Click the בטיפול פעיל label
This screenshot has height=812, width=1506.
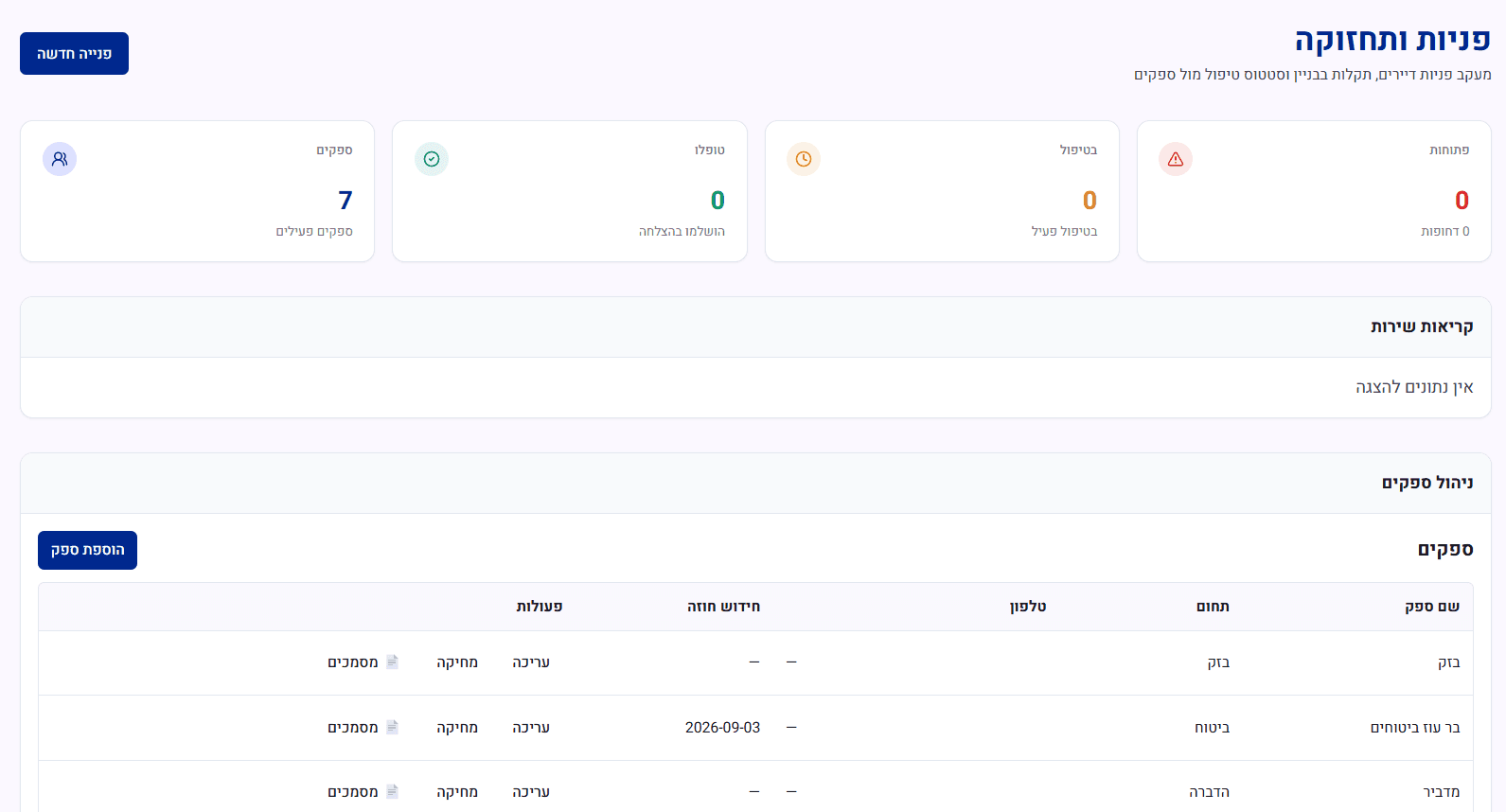click(x=1064, y=231)
